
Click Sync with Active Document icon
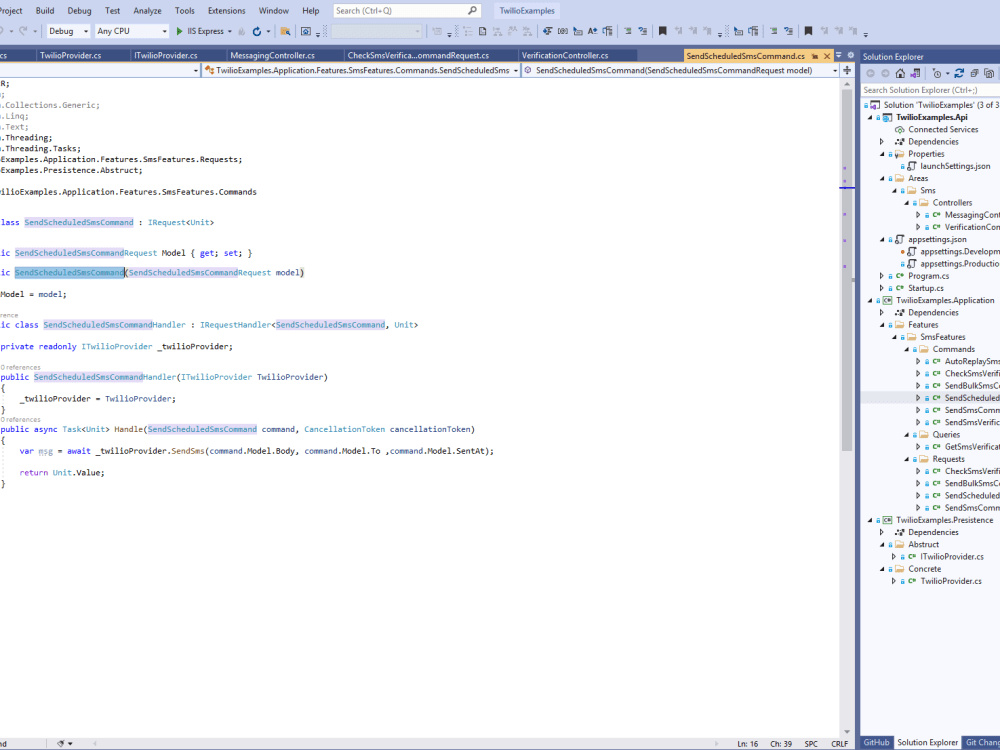click(959, 73)
